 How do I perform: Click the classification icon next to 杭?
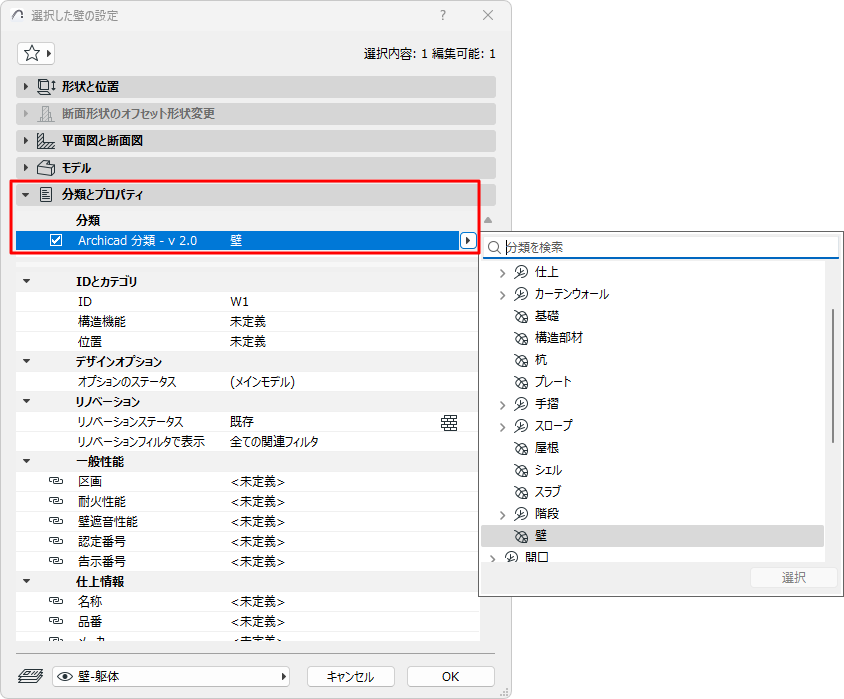coord(521,360)
